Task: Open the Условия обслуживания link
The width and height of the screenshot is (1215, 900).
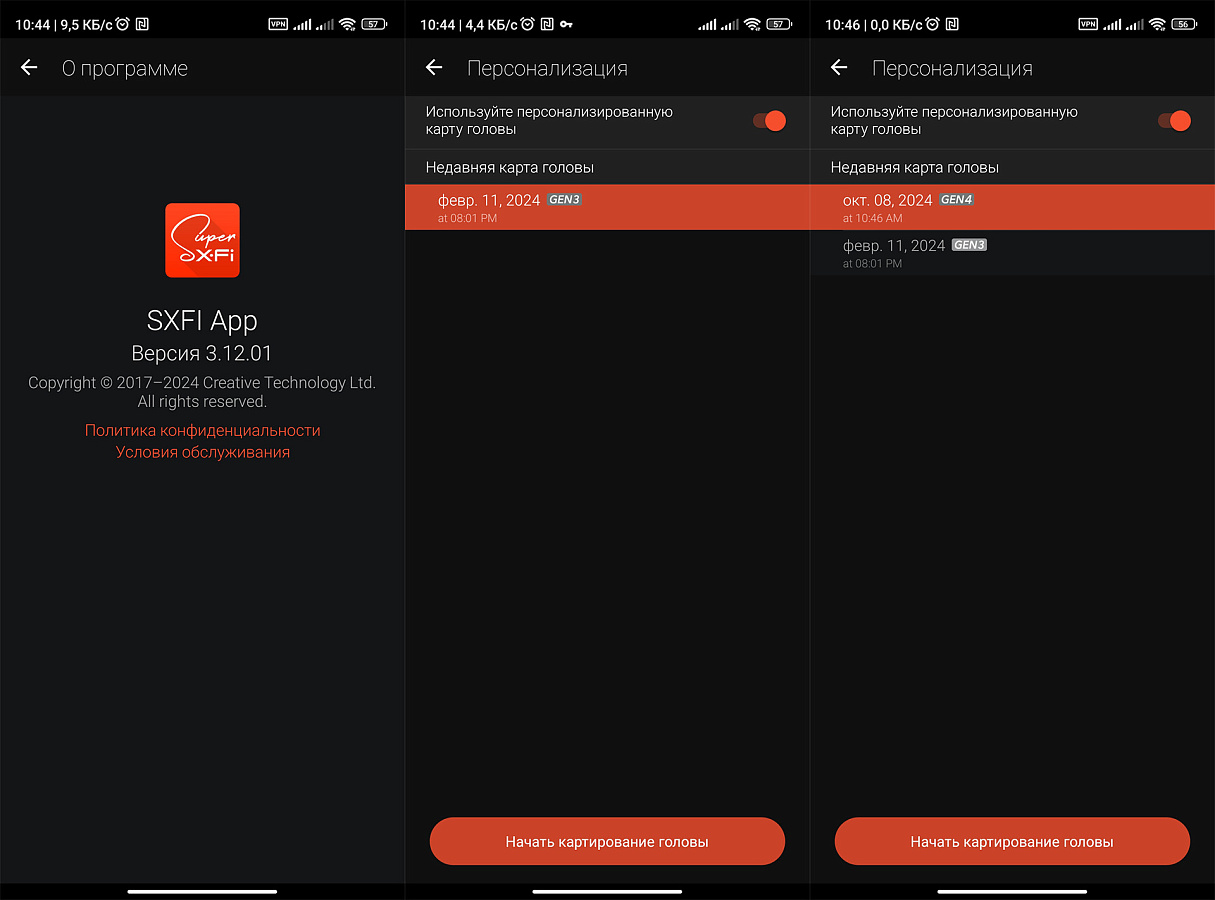Action: (x=202, y=452)
